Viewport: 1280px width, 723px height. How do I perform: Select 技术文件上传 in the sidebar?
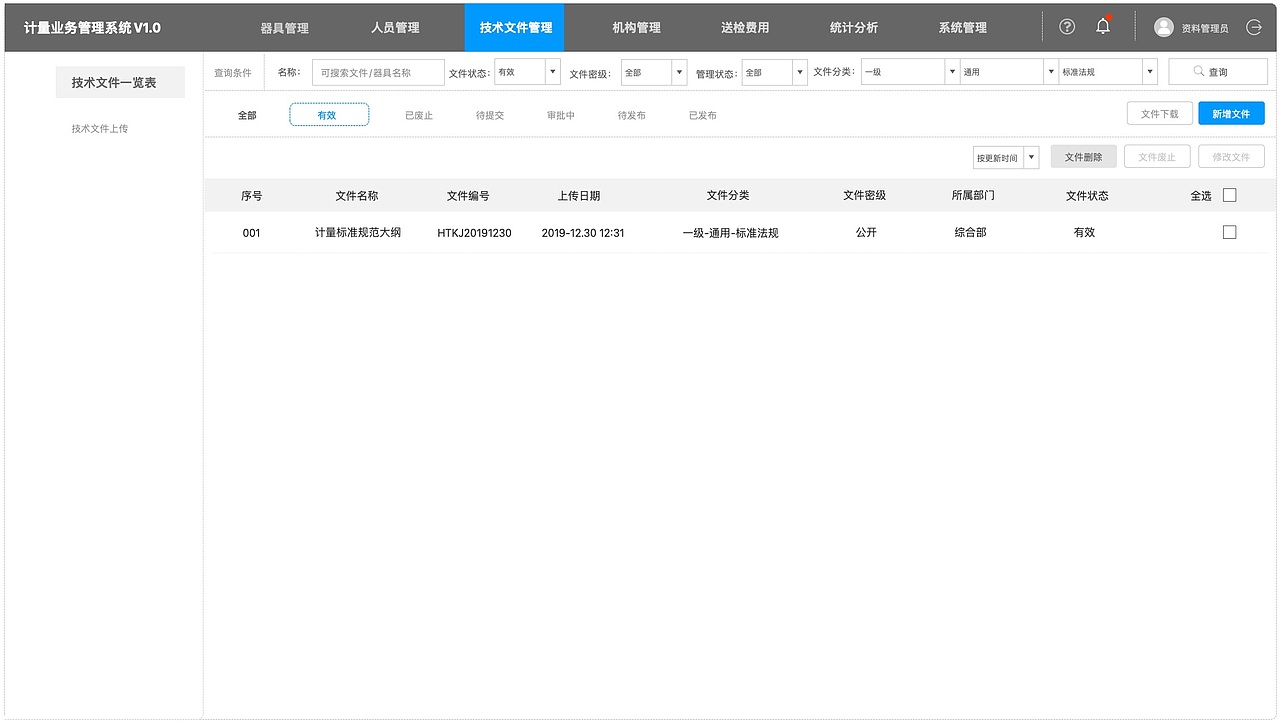coord(100,129)
